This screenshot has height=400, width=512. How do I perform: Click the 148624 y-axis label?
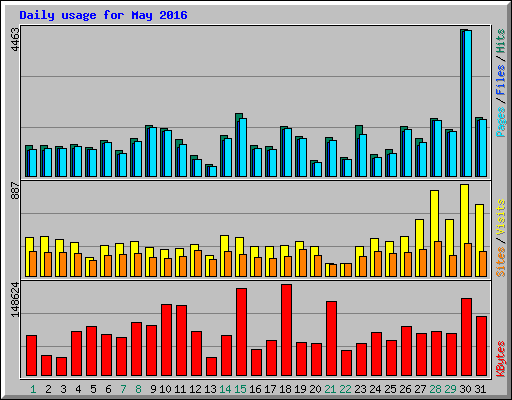pos(15,300)
